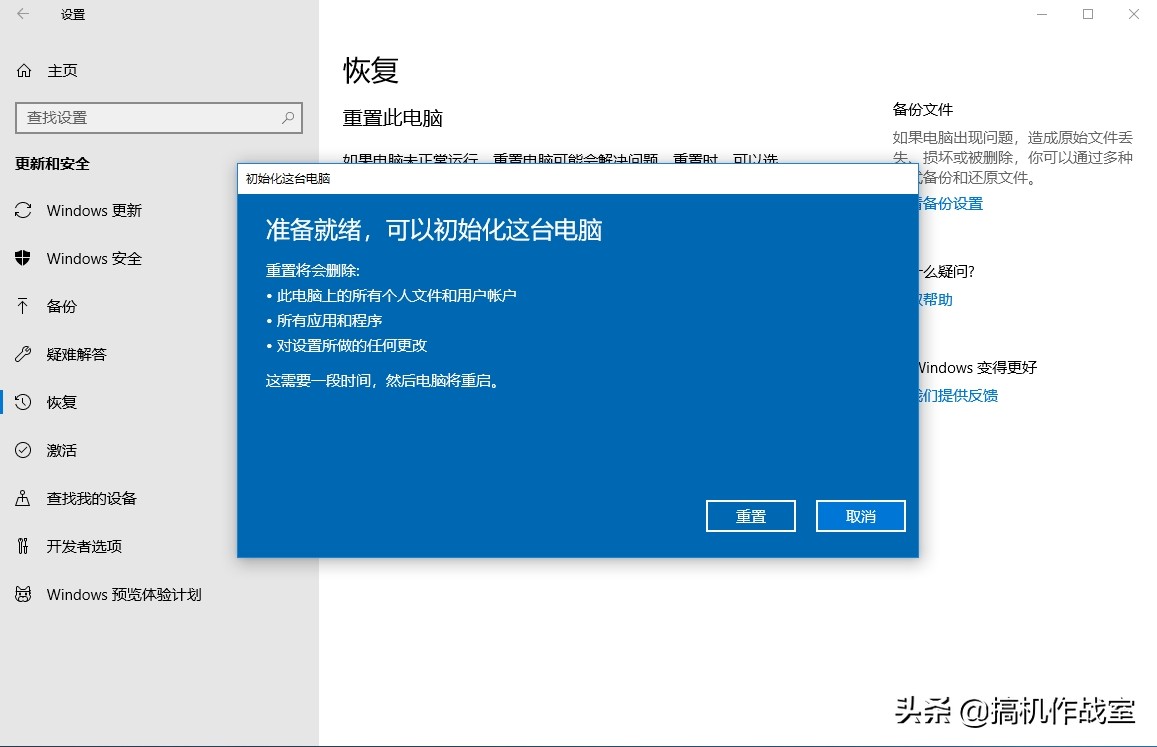1157x747 pixels.
Task: Click the back arrow in the title bar
Action: [x=22, y=14]
